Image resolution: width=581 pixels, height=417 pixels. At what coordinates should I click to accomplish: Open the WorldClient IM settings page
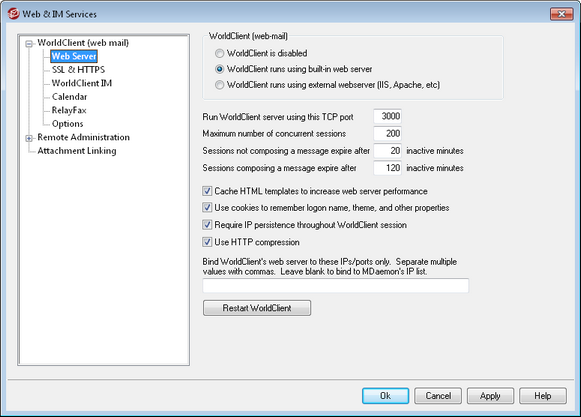(82, 83)
